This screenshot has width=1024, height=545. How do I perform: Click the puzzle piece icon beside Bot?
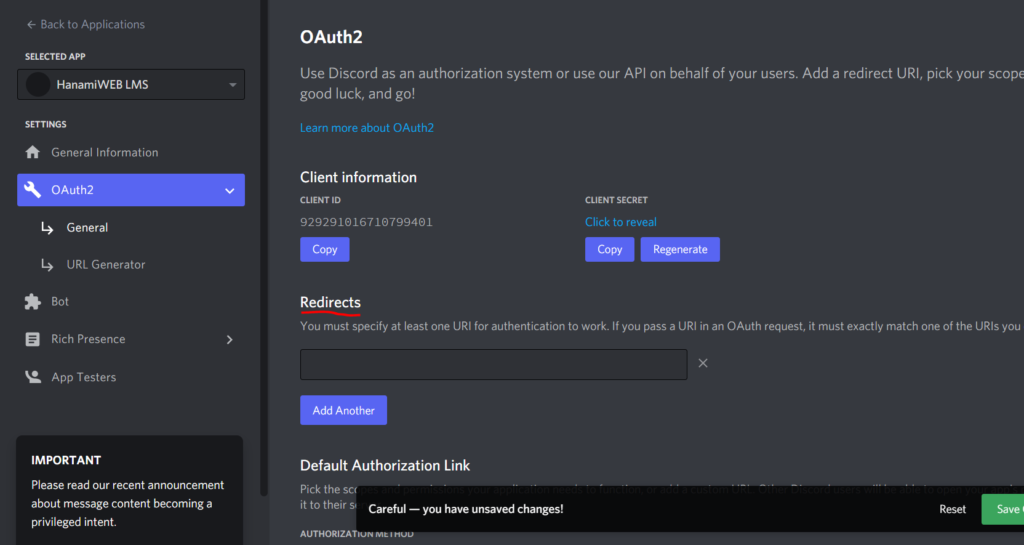pos(33,302)
